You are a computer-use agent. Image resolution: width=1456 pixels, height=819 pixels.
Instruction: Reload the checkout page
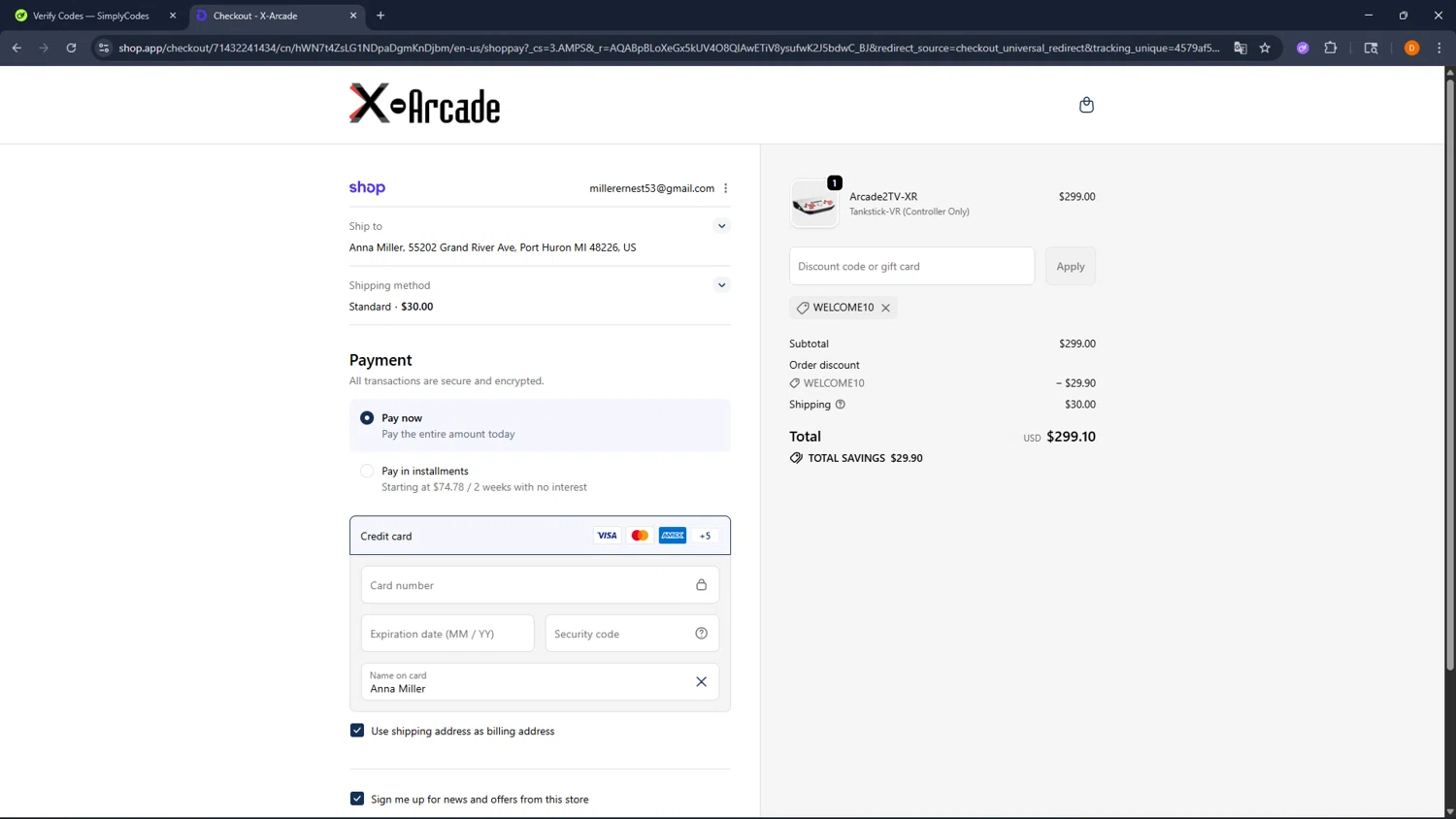(71, 48)
